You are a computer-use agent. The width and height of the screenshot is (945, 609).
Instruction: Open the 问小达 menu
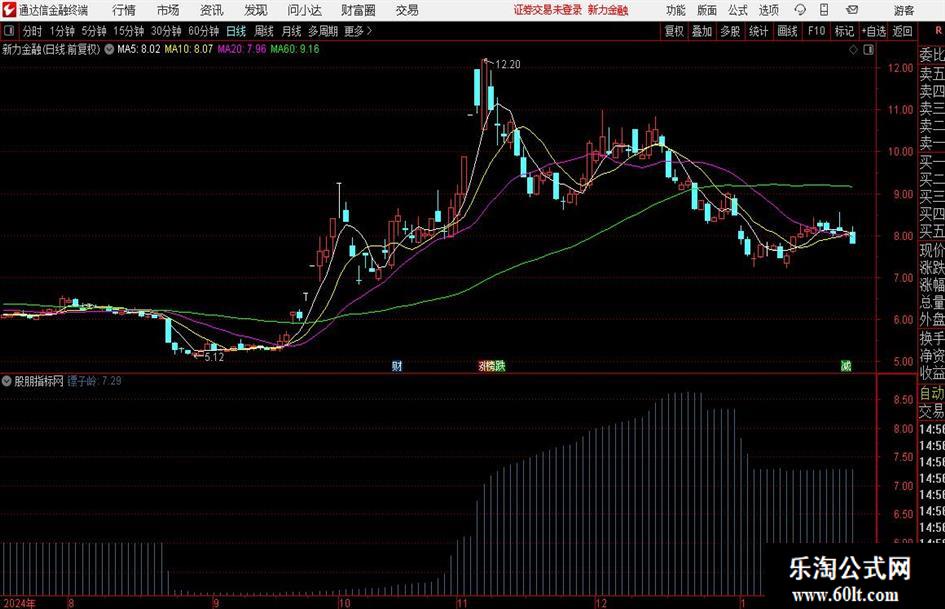[304, 10]
